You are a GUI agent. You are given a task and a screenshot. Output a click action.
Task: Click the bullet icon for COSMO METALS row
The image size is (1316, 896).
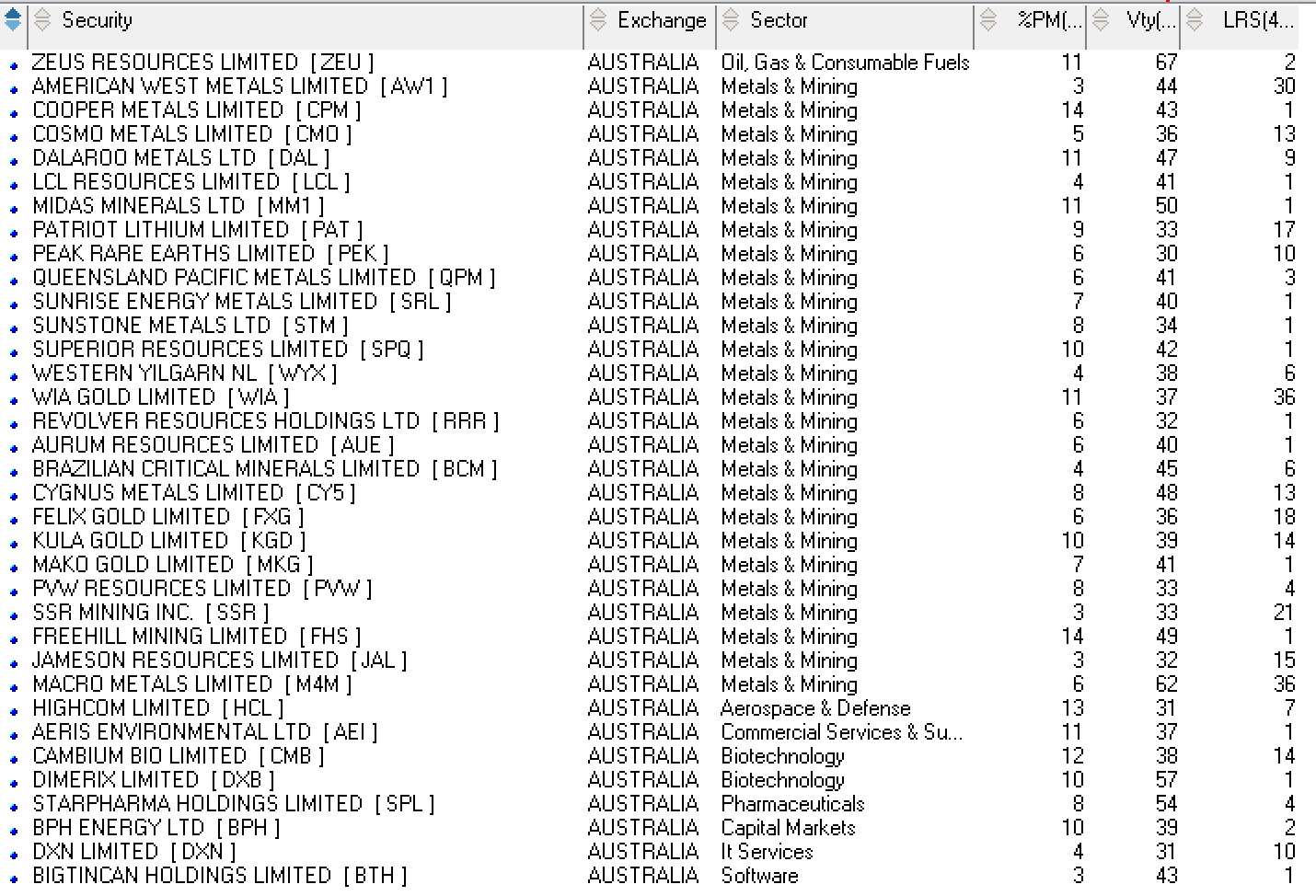(14, 138)
